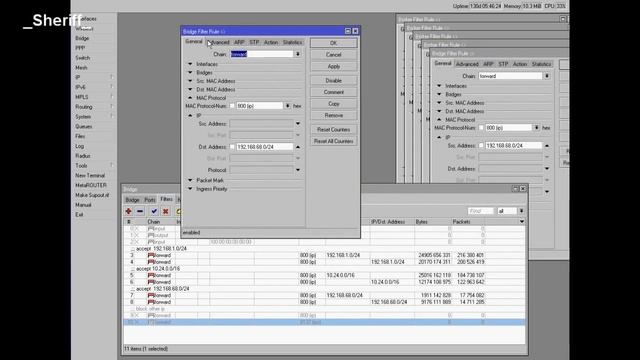Click the Apply button

click(x=333, y=66)
